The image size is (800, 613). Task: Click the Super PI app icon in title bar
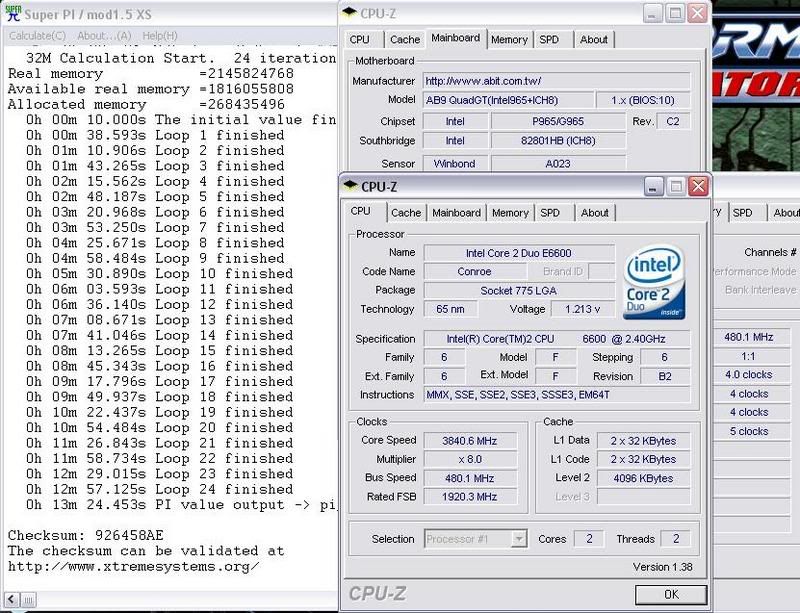coord(13,13)
